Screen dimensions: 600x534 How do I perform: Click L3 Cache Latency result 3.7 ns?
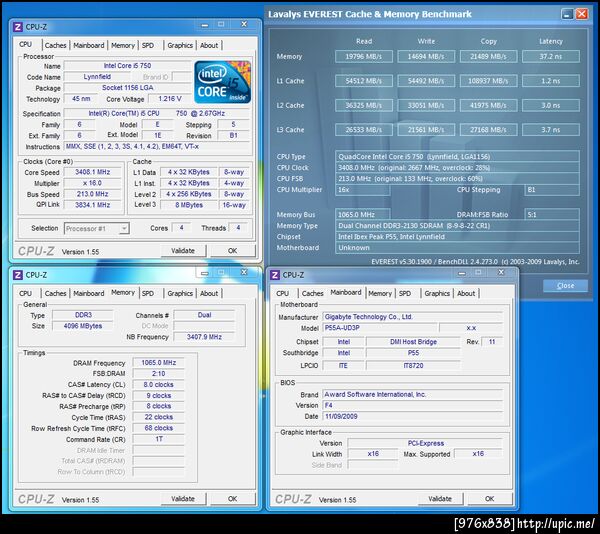[551, 130]
